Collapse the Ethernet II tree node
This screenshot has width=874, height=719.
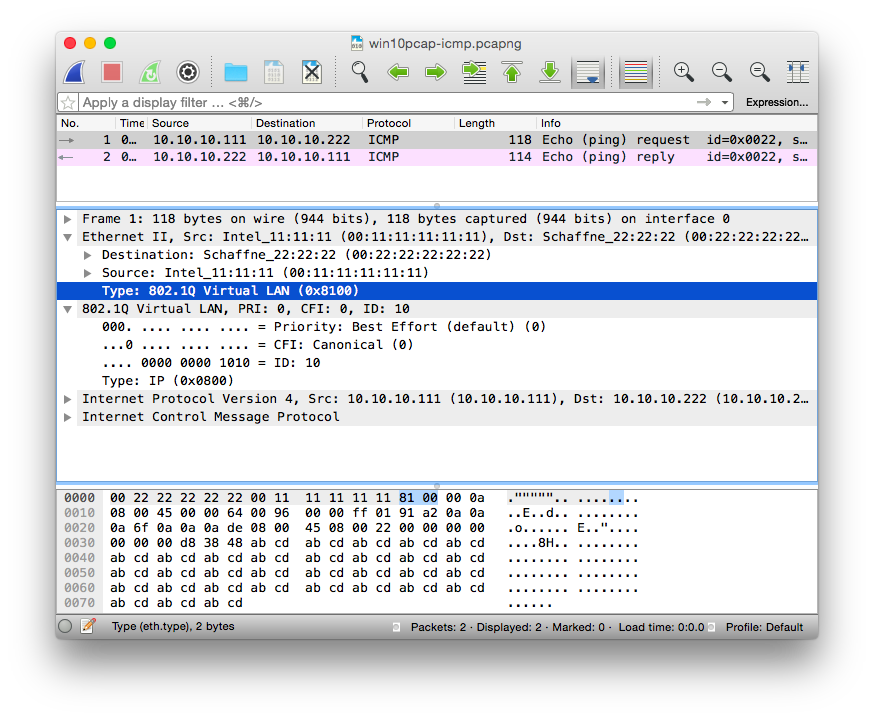pos(67,237)
